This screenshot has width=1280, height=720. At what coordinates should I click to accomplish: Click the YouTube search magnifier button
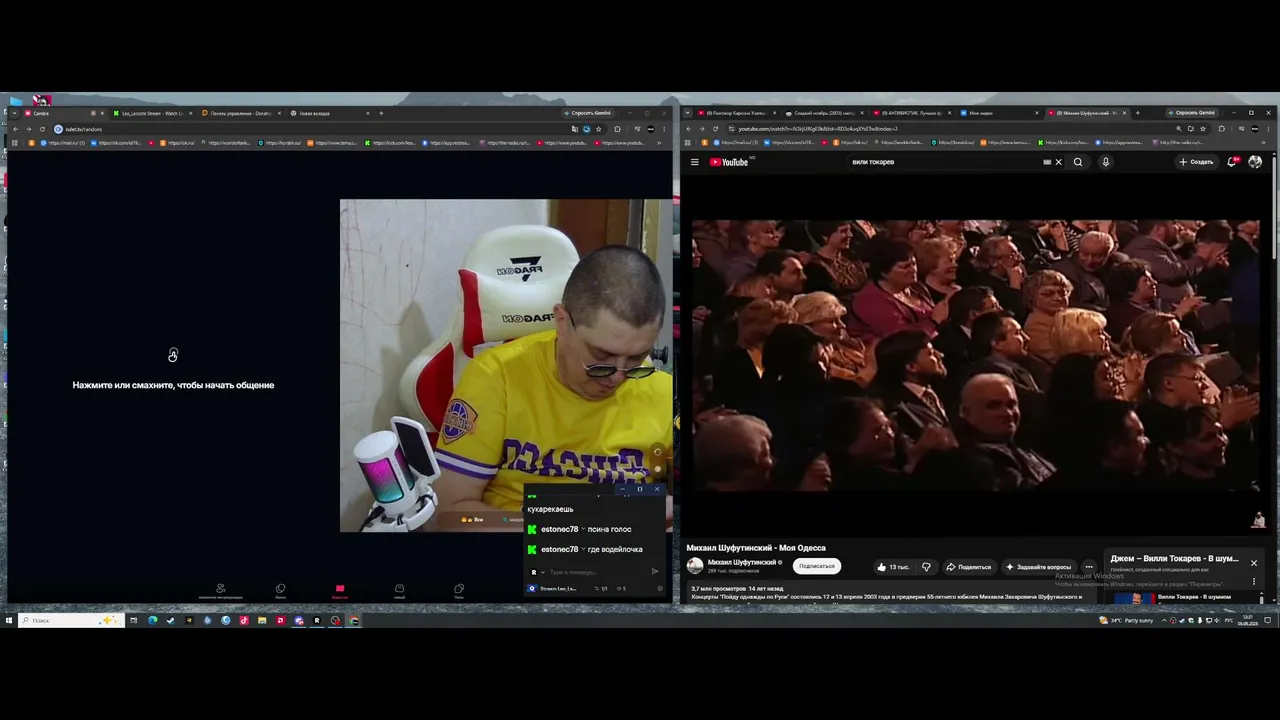[x=1078, y=162]
